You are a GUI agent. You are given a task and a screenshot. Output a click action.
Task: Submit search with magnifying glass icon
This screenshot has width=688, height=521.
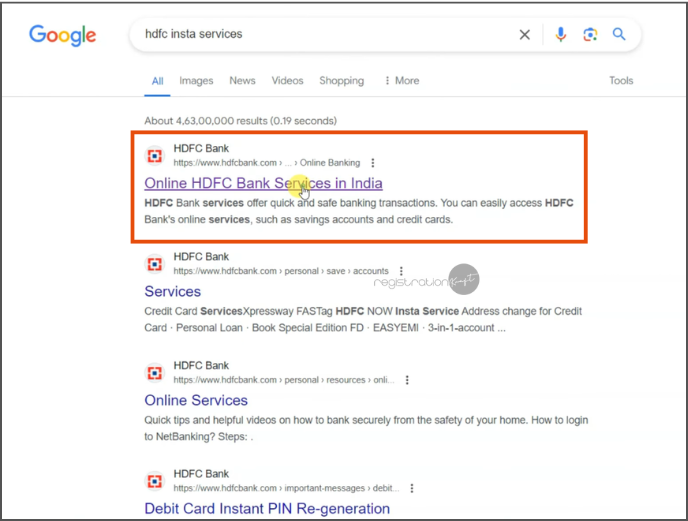click(619, 34)
